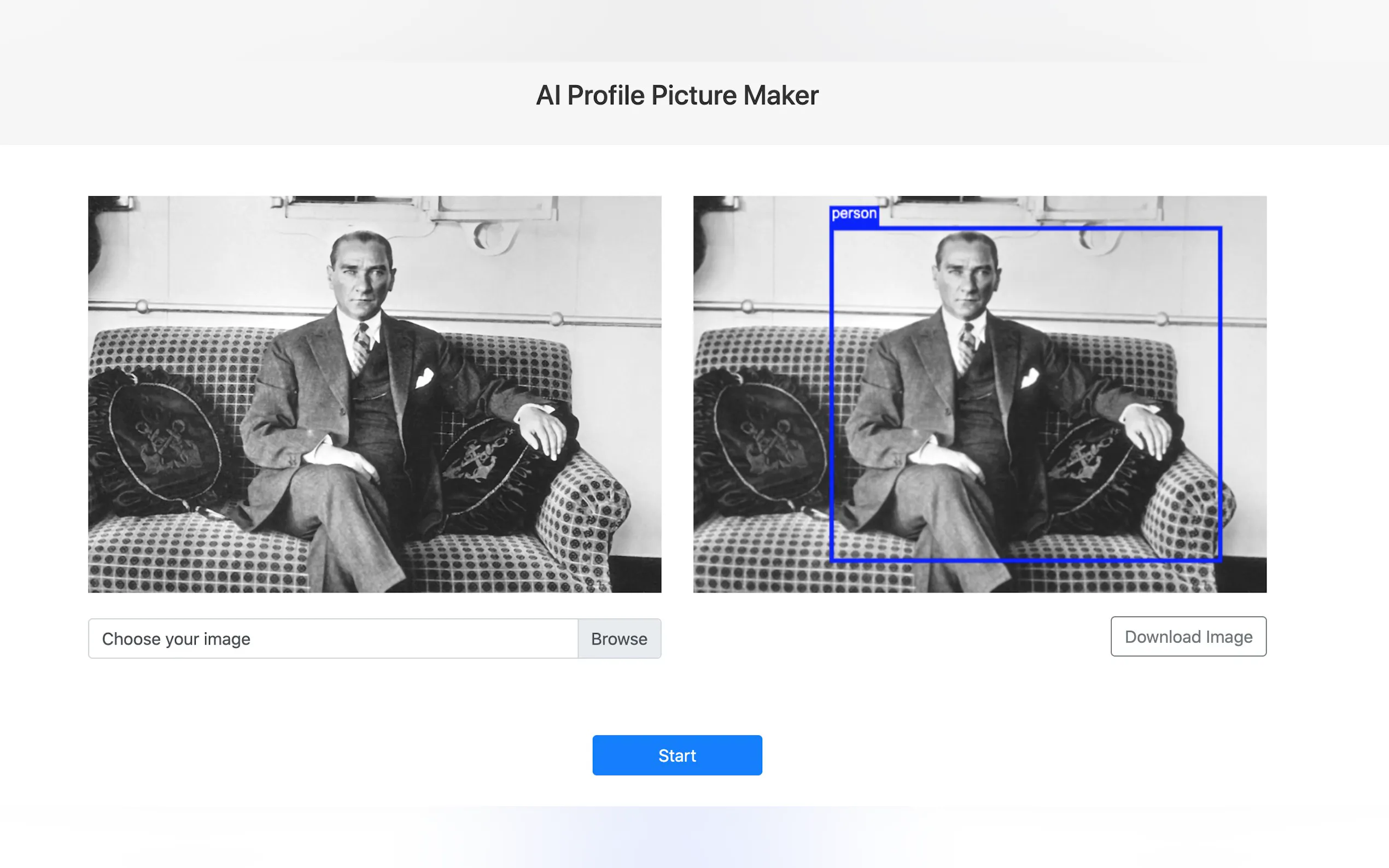Click the striped tie in the original photo

tap(361, 346)
